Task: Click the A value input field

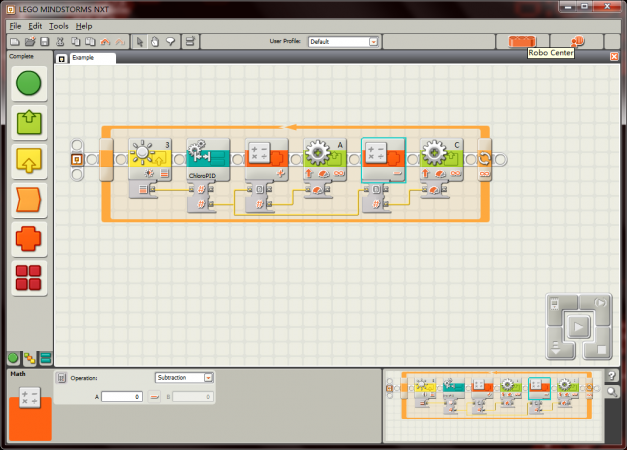Action: coord(122,397)
